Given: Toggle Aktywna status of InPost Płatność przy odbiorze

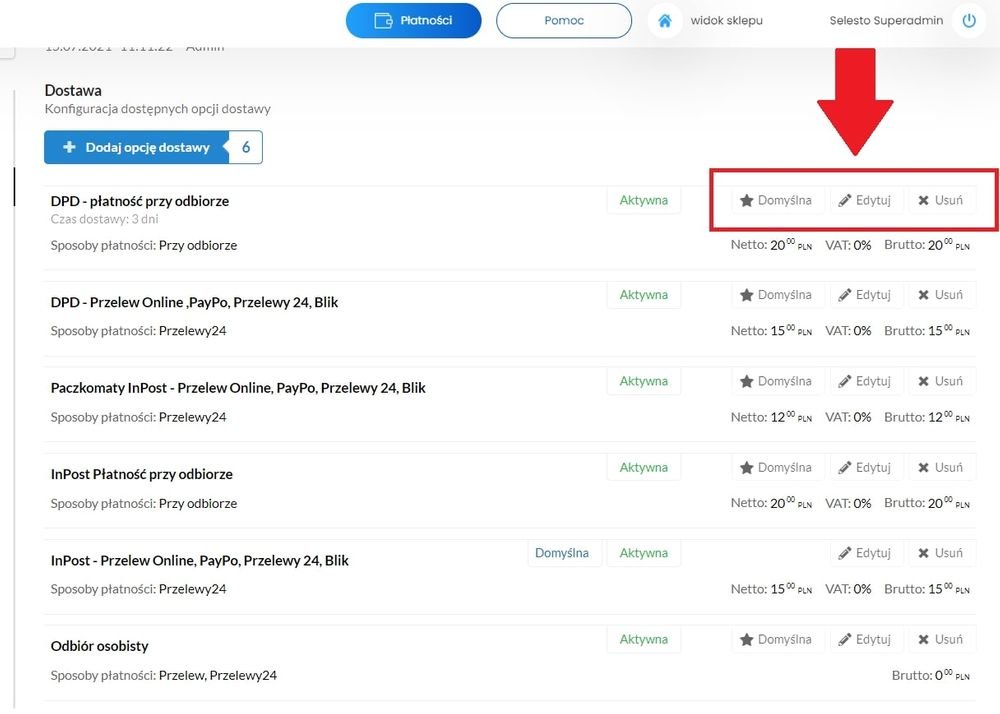Looking at the screenshot, I should click(x=643, y=467).
